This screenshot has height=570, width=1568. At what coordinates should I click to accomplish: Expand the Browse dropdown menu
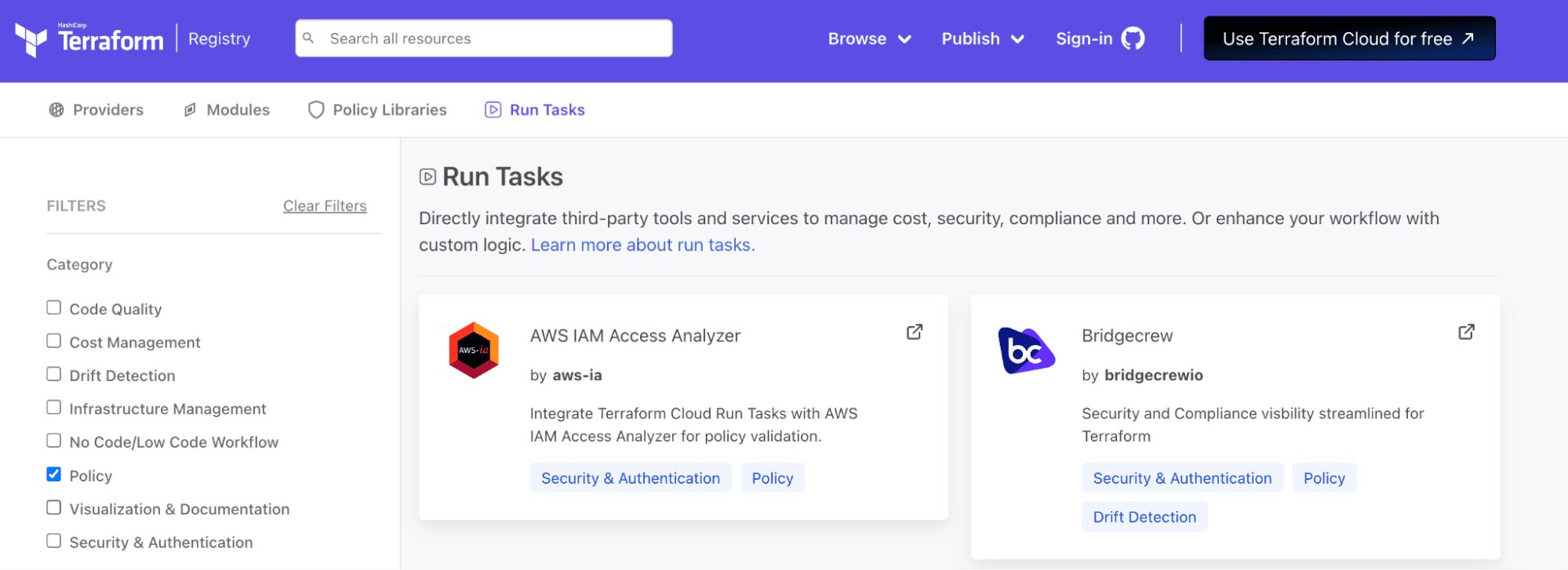tap(869, 38)
